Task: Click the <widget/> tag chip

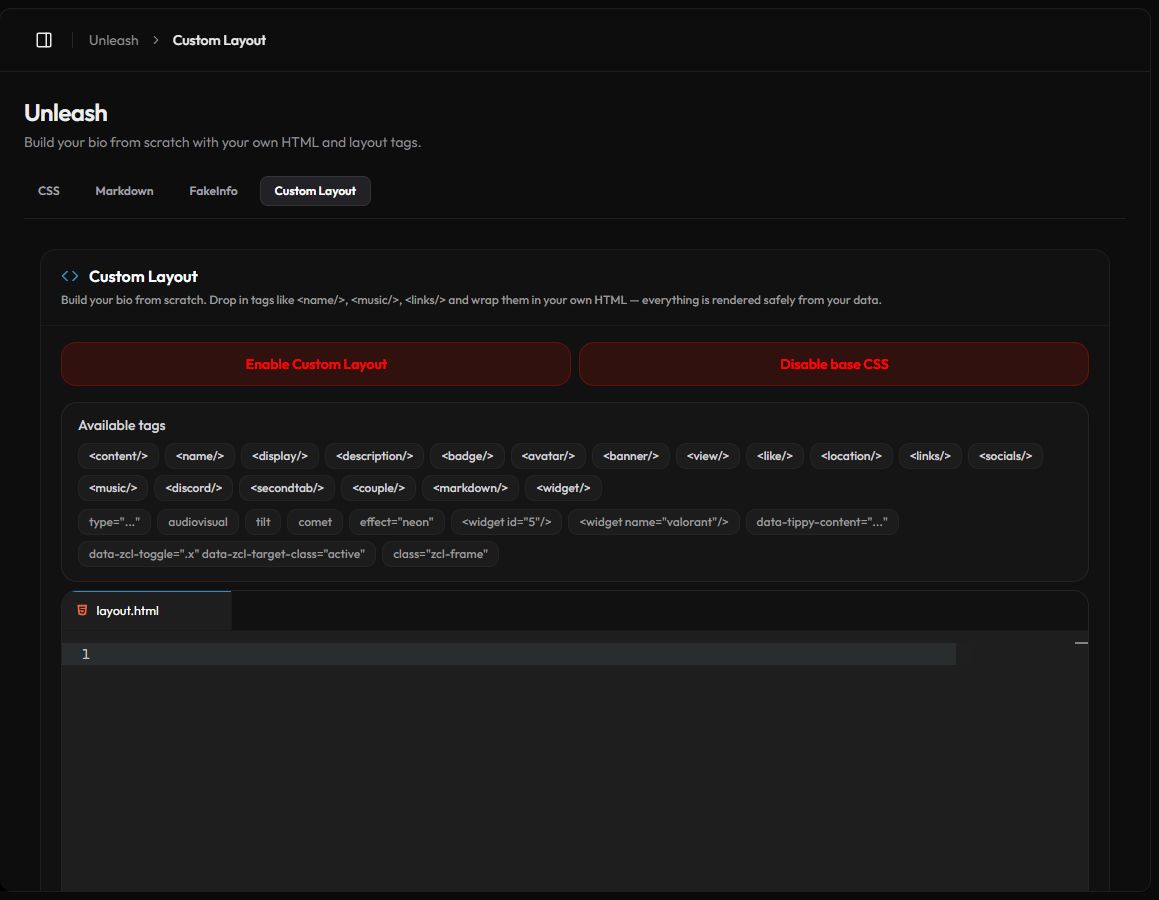Action: pyautogui.click(x=563, y=488)
